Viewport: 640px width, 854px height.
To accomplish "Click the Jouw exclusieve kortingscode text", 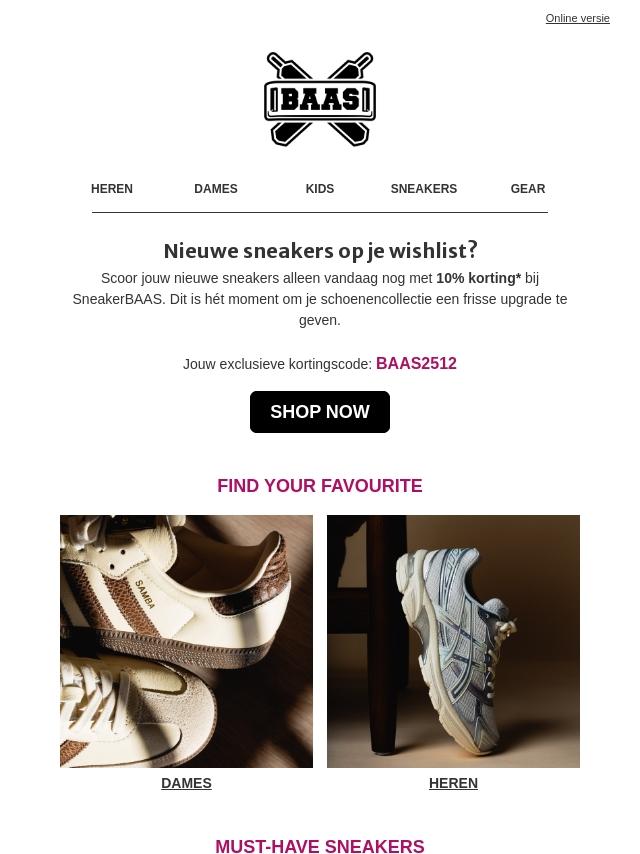I will 277,364.
